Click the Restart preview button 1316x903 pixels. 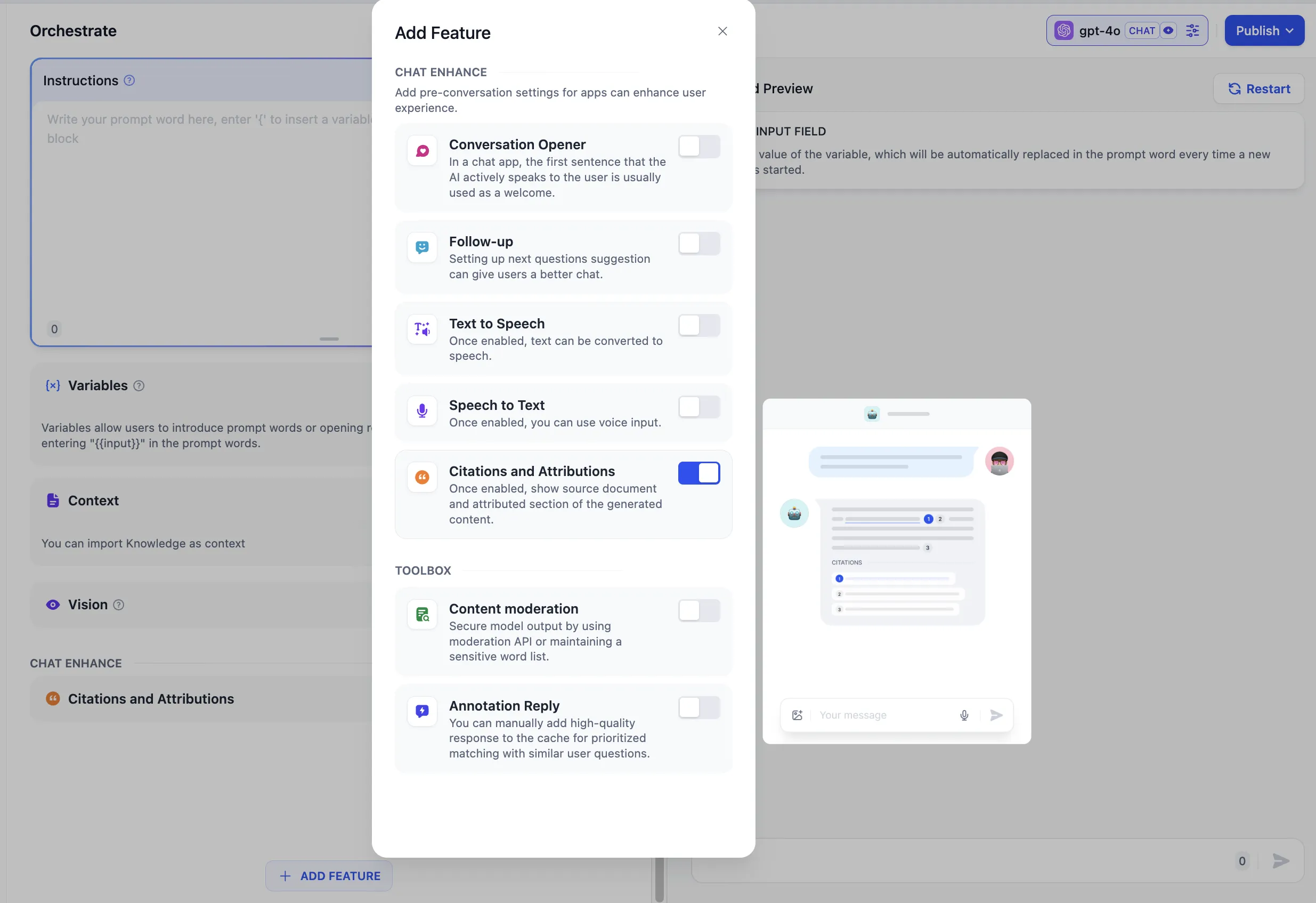[1258, 89]
